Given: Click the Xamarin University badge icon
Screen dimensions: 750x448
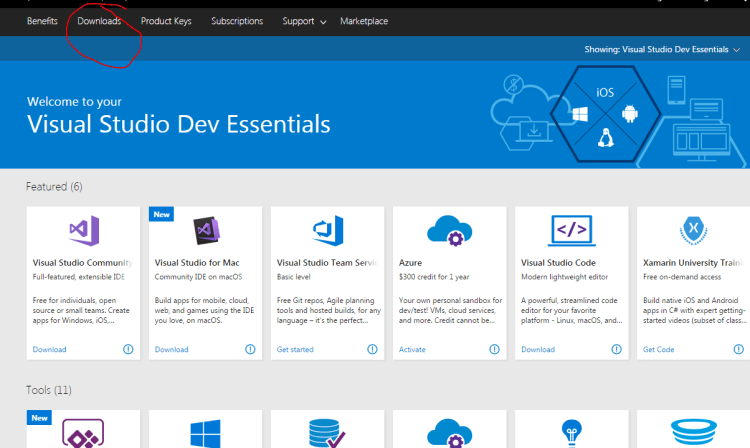Looking at the screenshot, I should point(694,230).
